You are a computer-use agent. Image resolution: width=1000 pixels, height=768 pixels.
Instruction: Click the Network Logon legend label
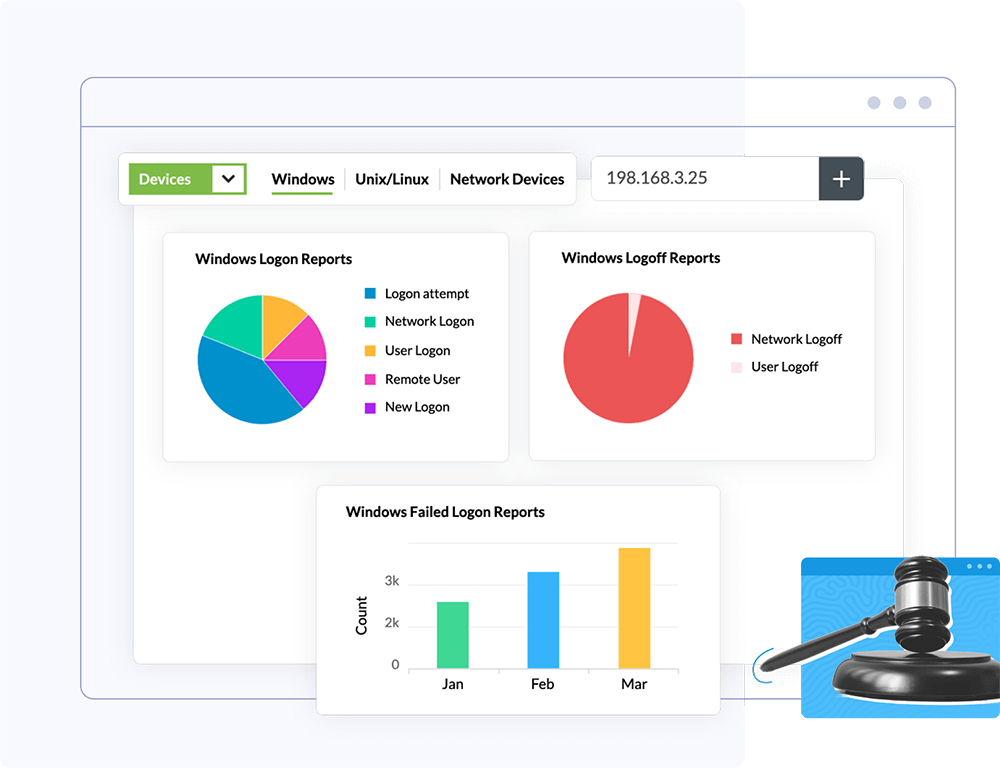point(429,321)
